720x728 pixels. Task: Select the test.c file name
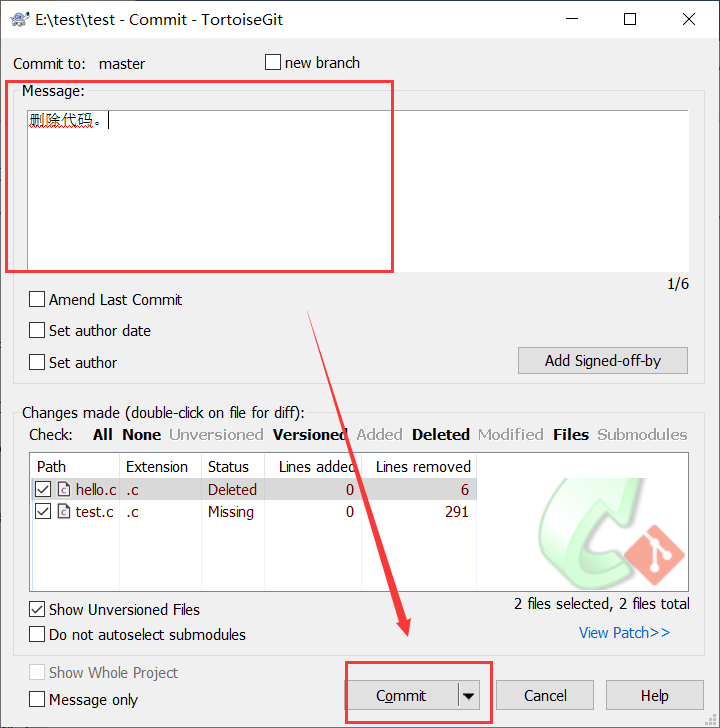click(x=95, y=512)
